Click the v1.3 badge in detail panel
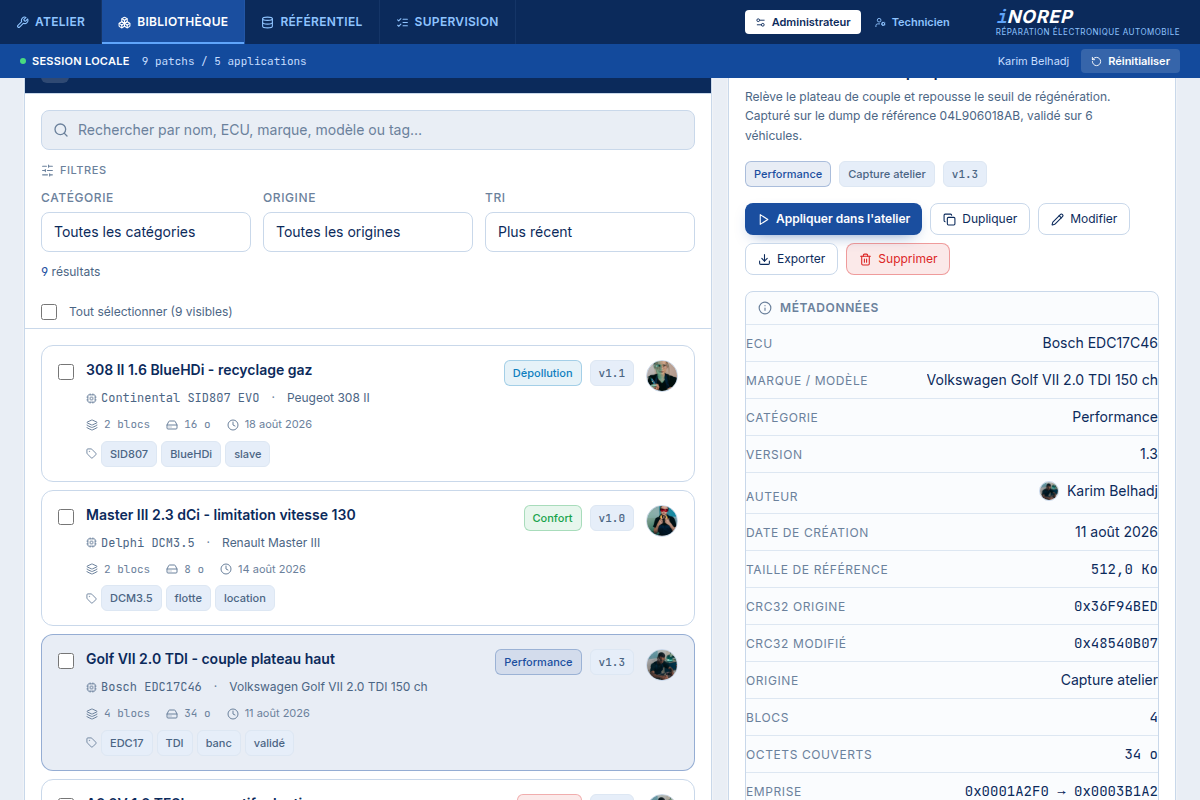Image resolution: width=1200 pixels, height=800 pixels. [x=965, y=174]
